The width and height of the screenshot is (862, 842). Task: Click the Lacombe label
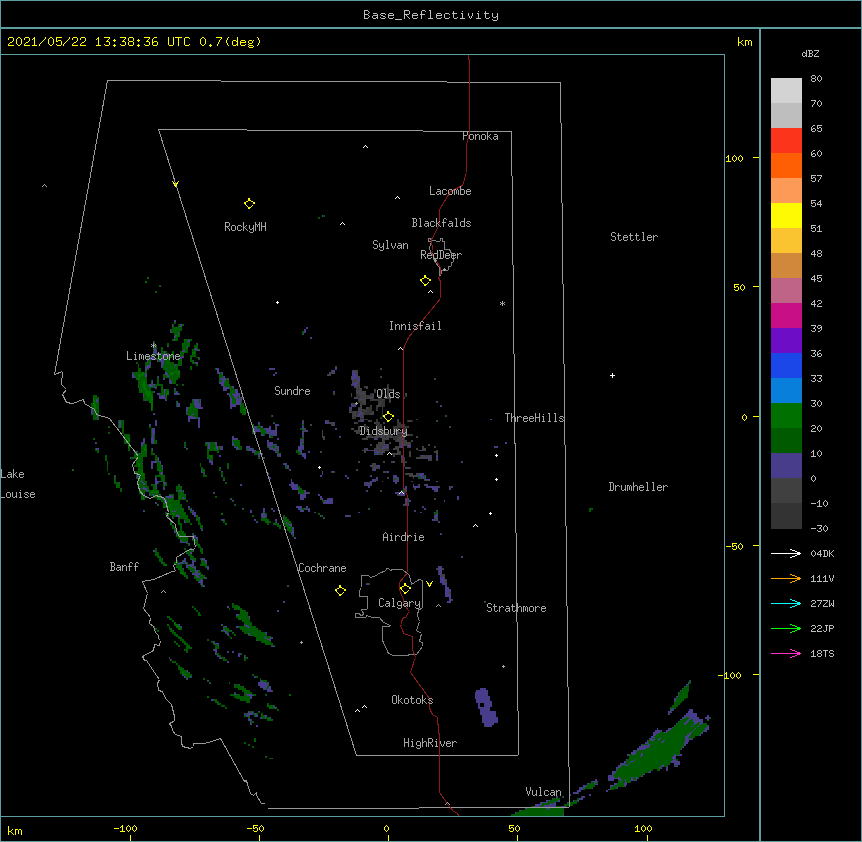(x=450, y=191)
